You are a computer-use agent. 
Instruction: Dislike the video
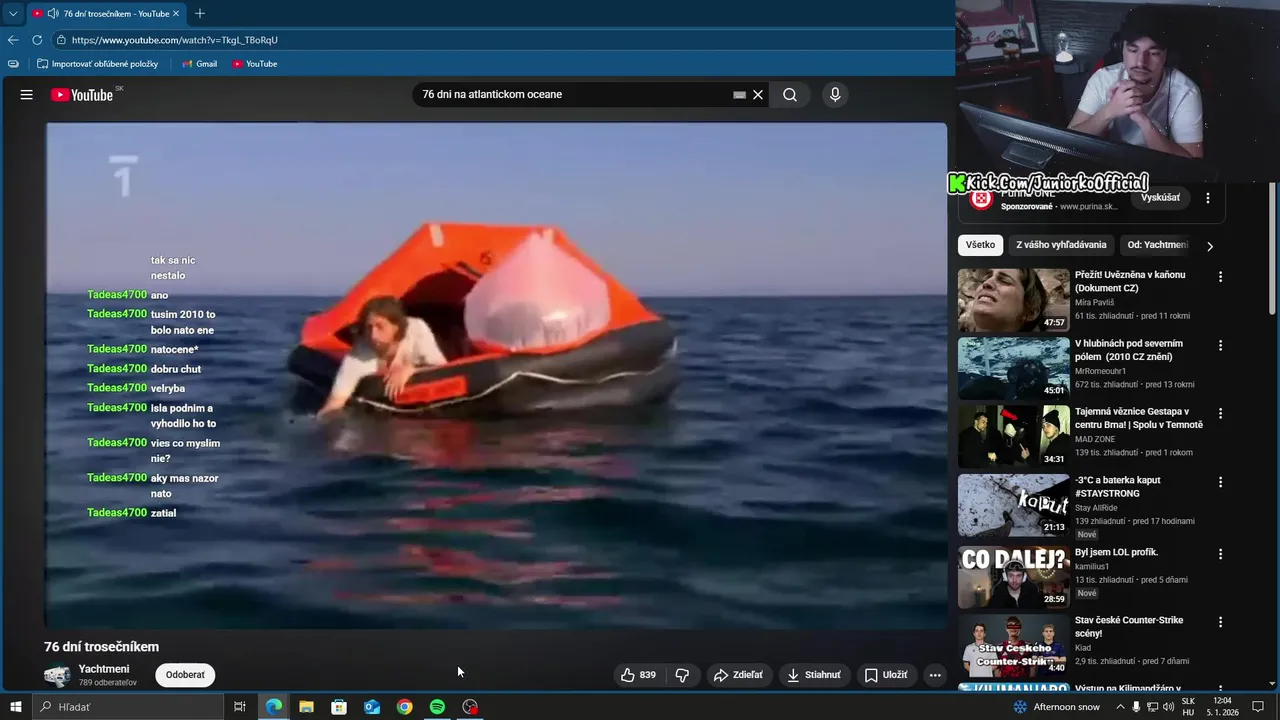[x=682, y=675]
